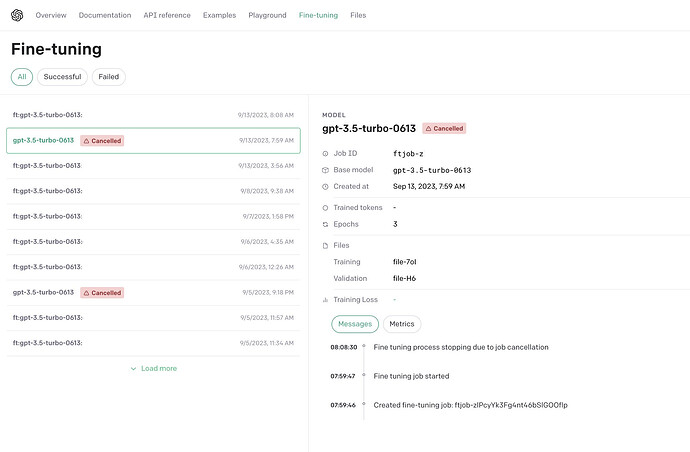Switch to Playground

pos(267,15)
